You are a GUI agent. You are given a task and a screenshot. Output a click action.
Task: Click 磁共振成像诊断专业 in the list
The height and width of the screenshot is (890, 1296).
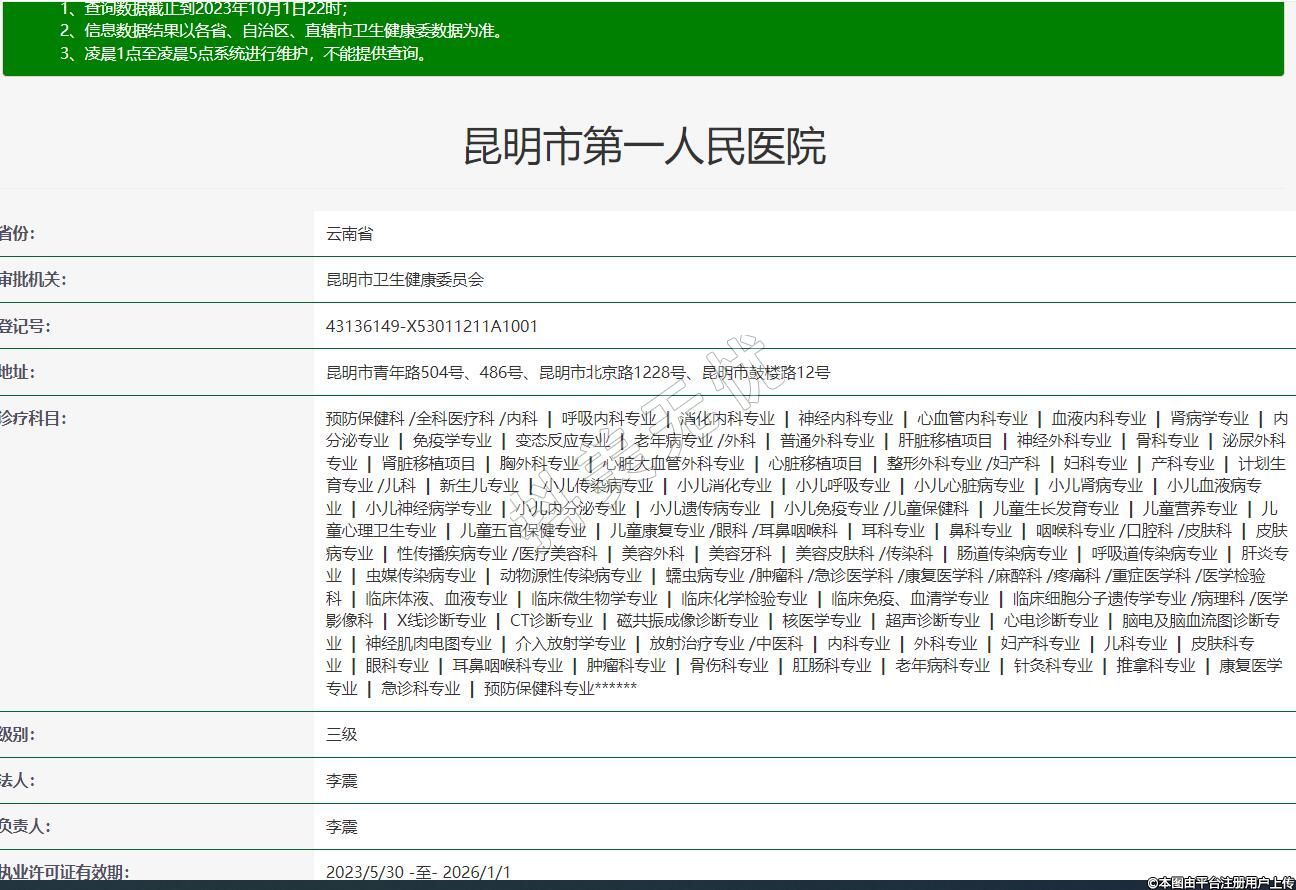687,620
